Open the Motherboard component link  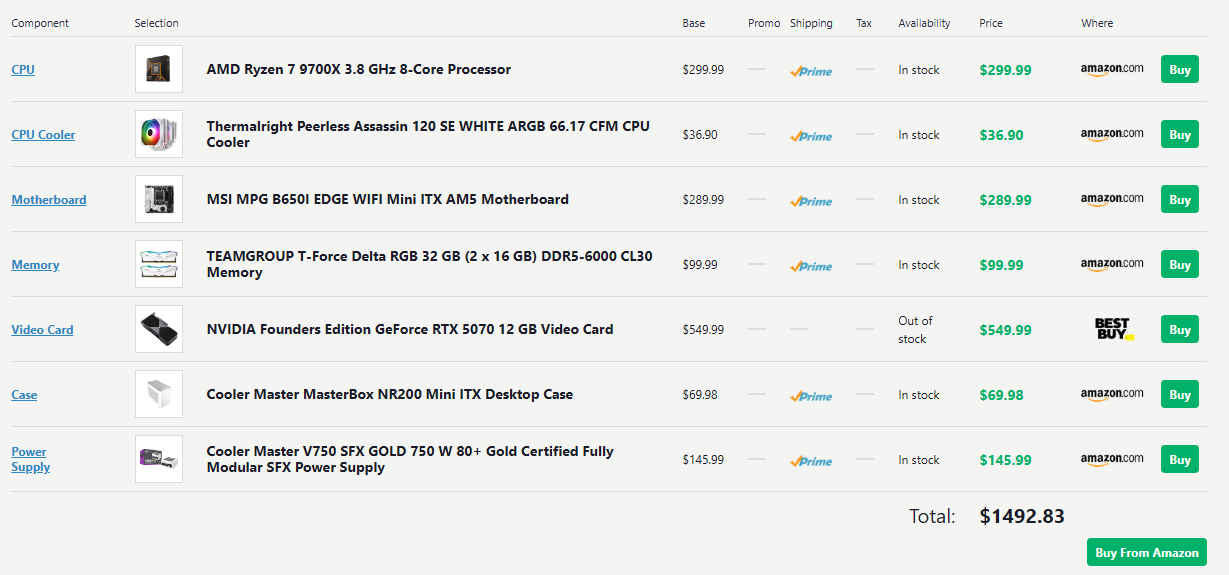(49, 200)
